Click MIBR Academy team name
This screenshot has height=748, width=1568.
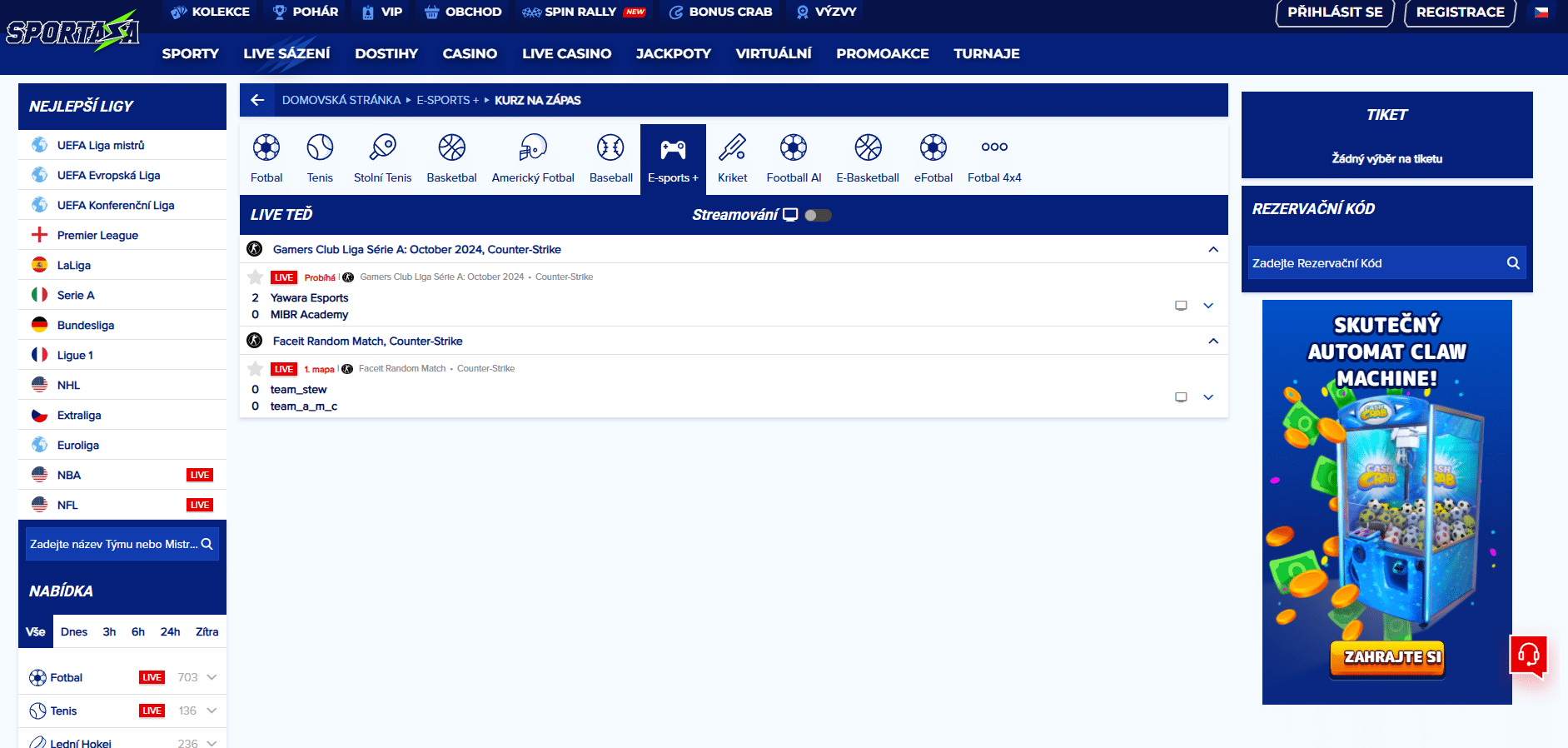pos(309,314)
